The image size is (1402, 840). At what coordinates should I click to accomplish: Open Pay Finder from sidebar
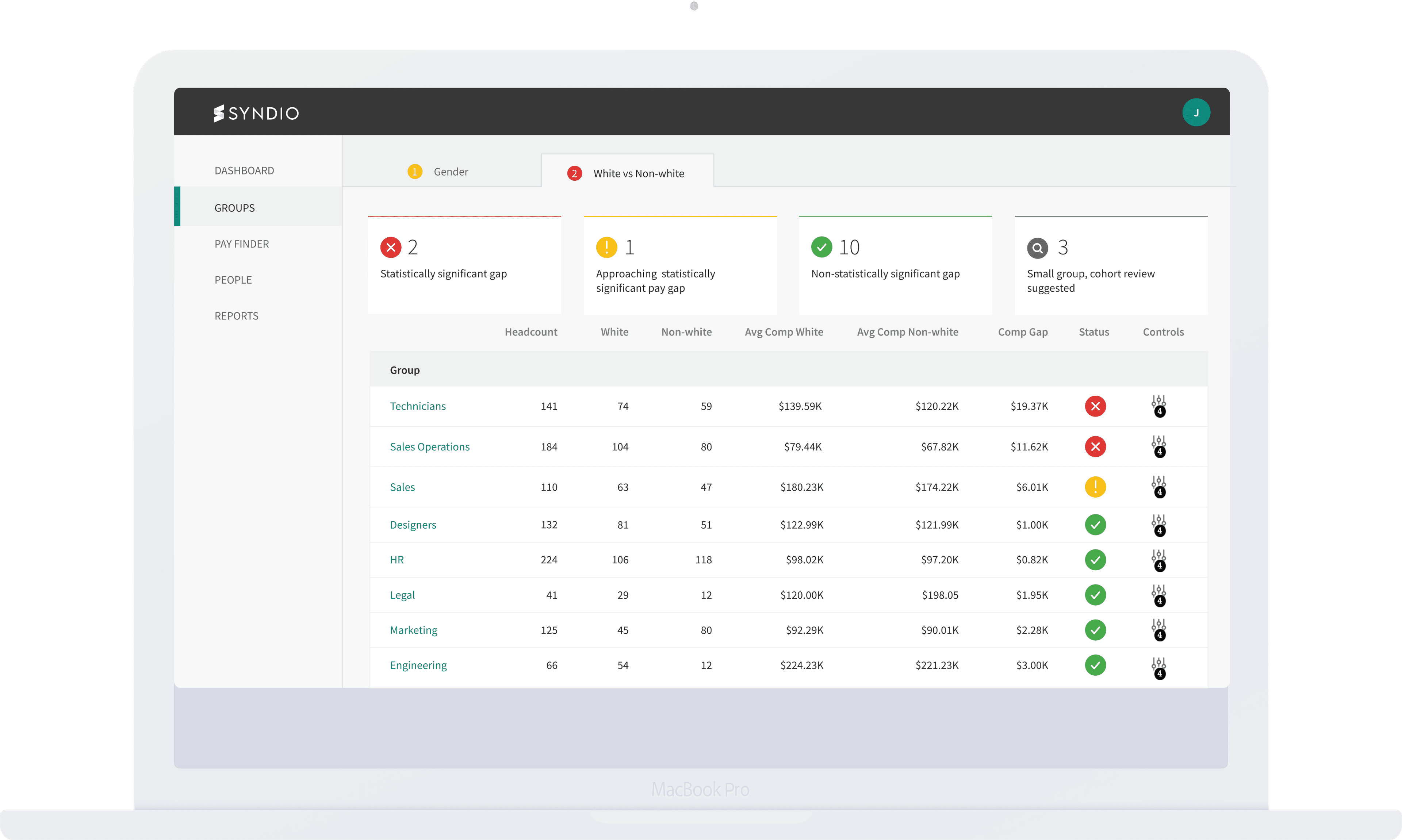[x=242, y=244]
